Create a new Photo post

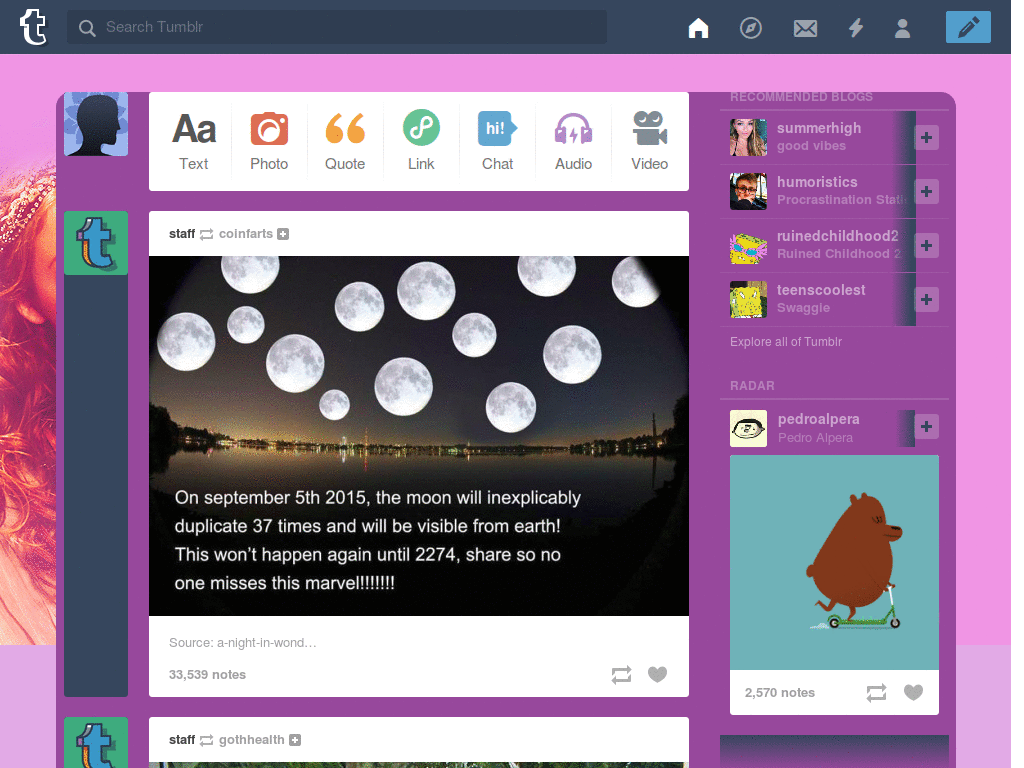pos(269,141)
